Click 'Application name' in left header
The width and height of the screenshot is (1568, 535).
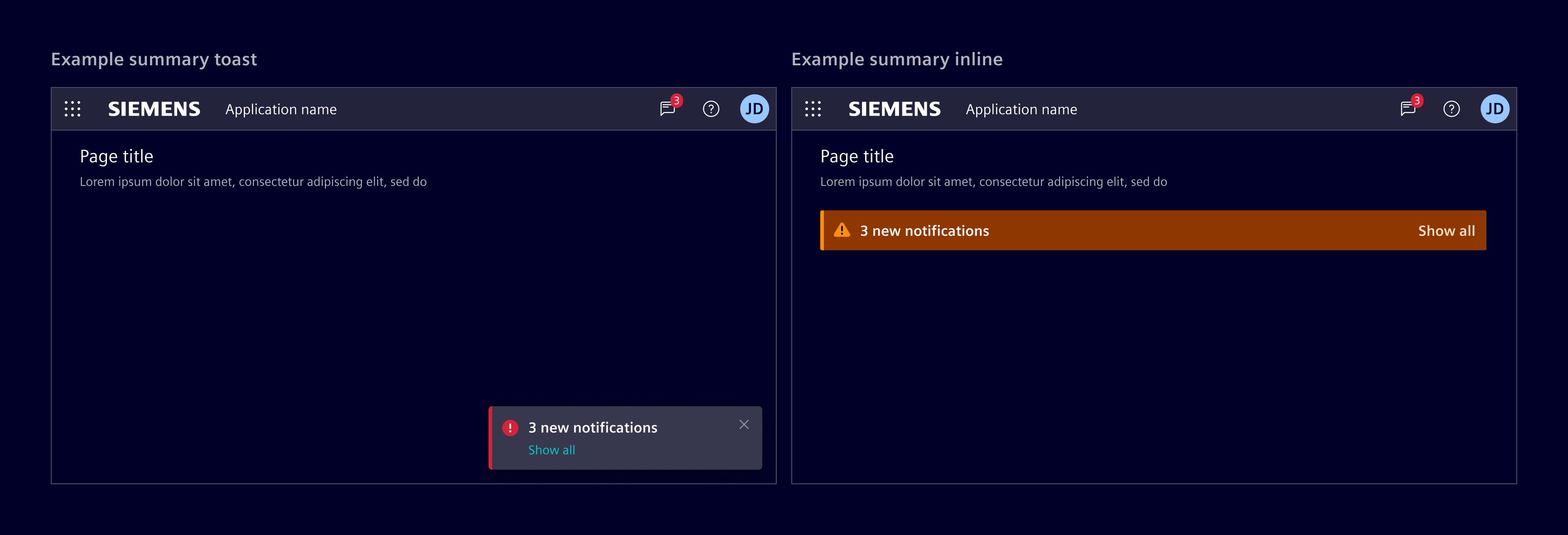[x=281, y=110]
